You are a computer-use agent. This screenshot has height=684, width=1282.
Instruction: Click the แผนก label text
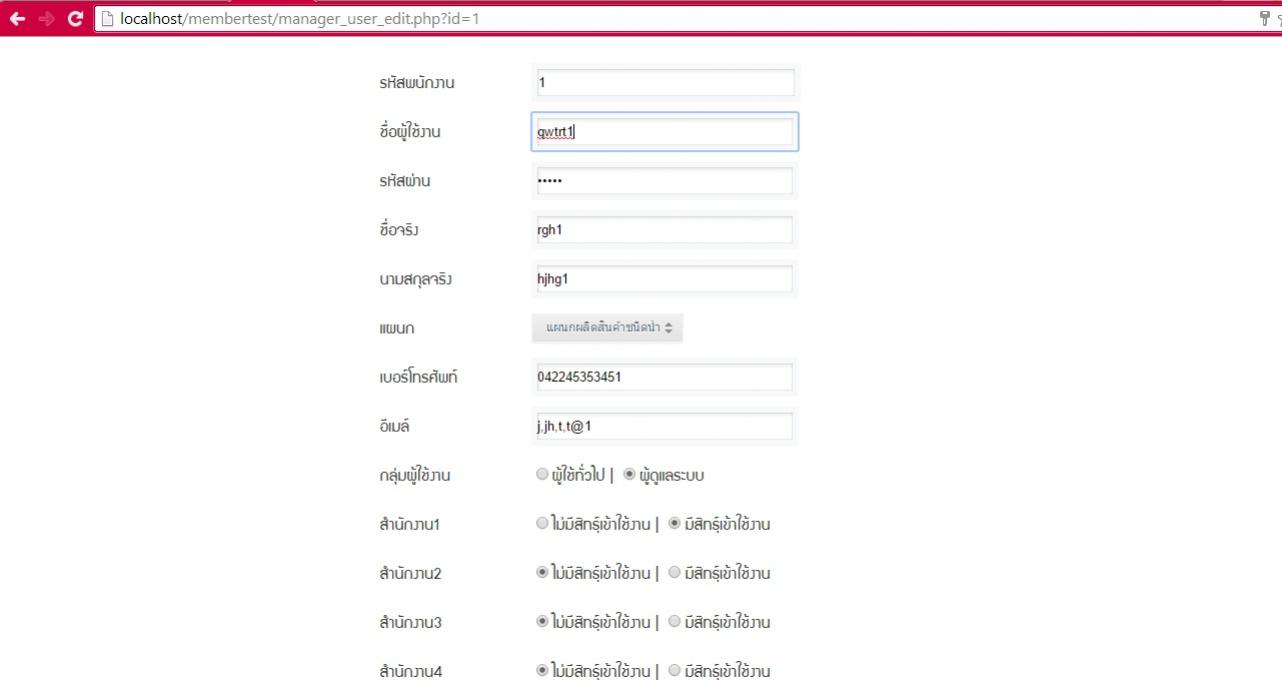click(x=397, y=328)
